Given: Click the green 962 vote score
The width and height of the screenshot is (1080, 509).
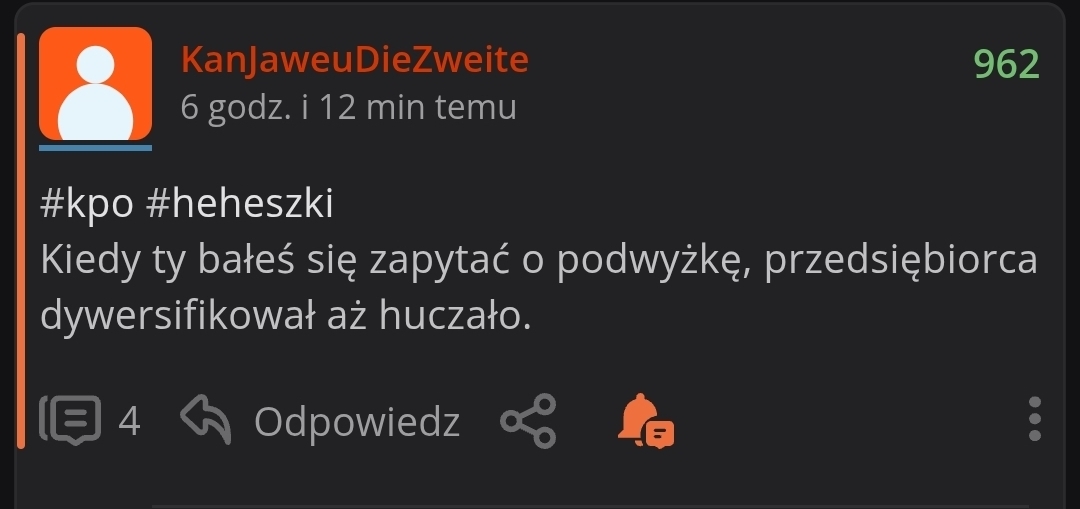Looking at the screenshot, I should 1006,64.
